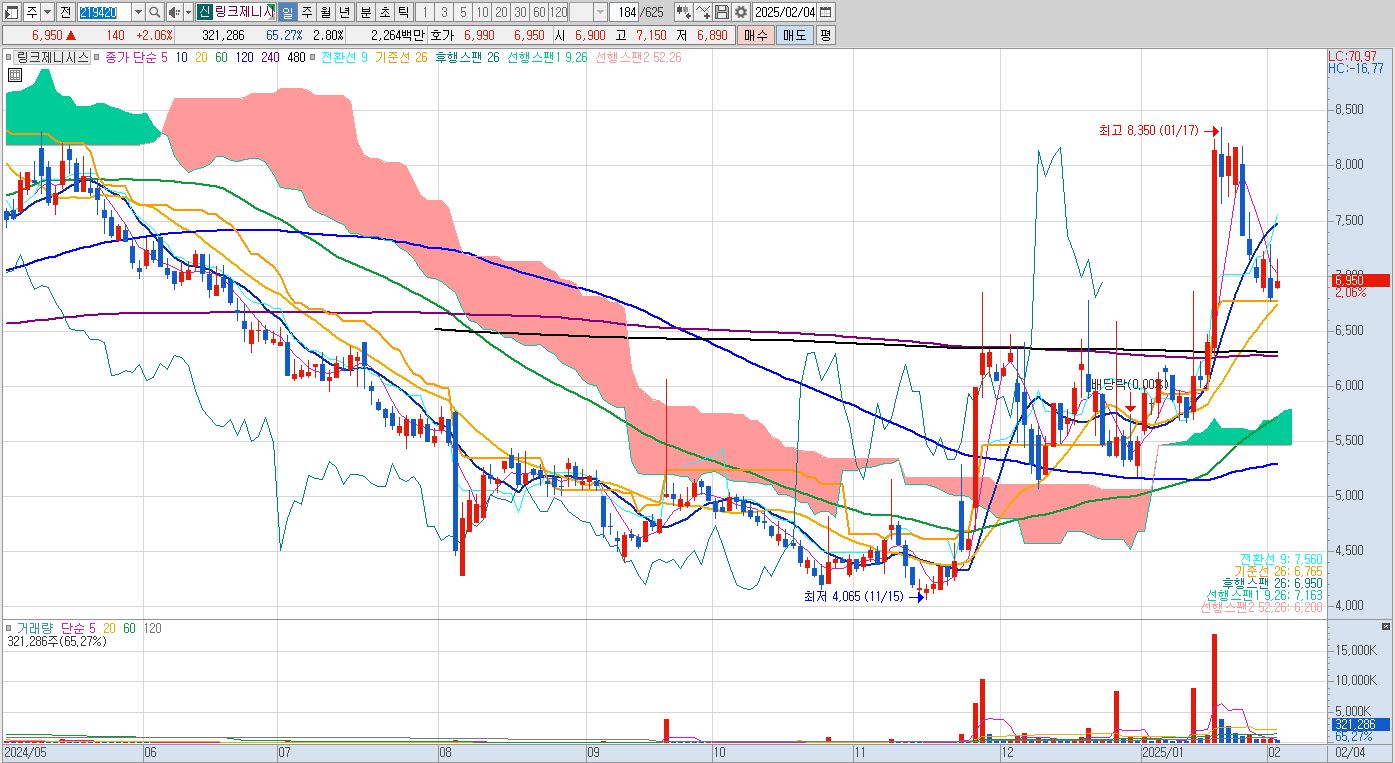Click the 최저 4,065 (11/15) annotation
1395x763 pixels.
click(855, 597)
